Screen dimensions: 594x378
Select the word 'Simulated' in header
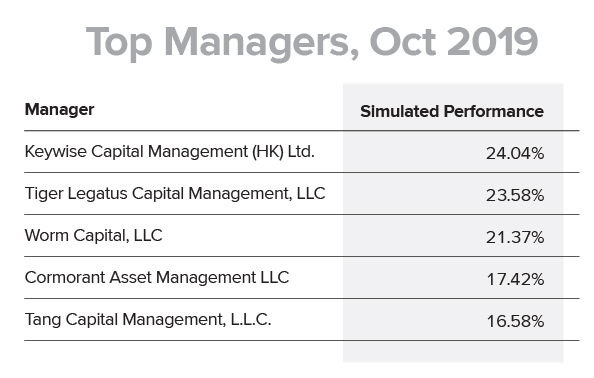click(400, 111)
